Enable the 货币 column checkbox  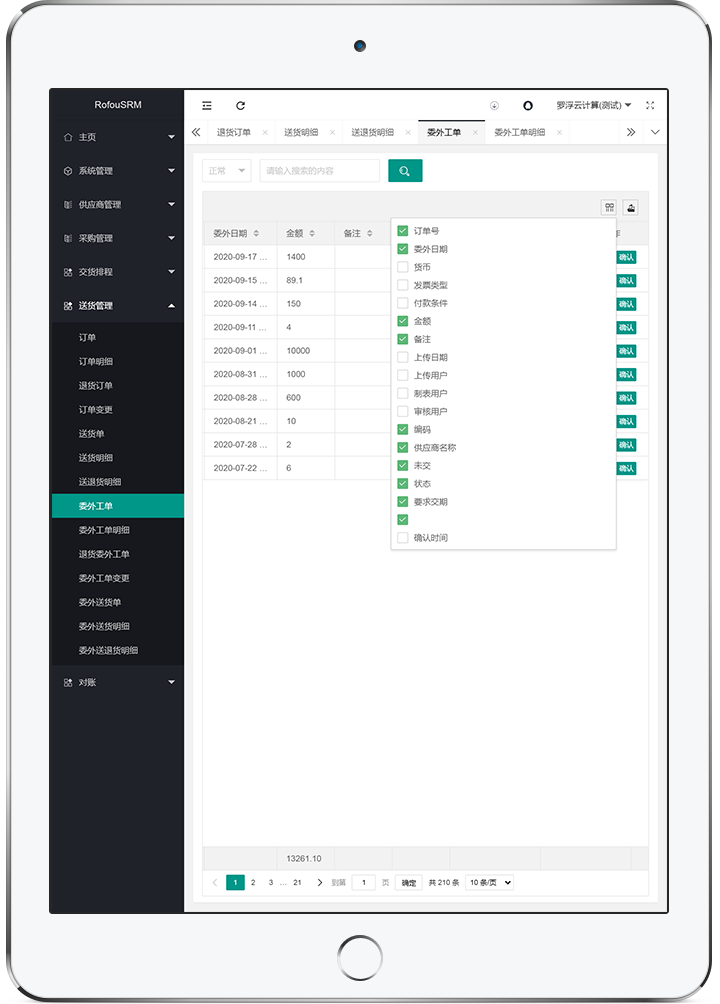[403, 267]
